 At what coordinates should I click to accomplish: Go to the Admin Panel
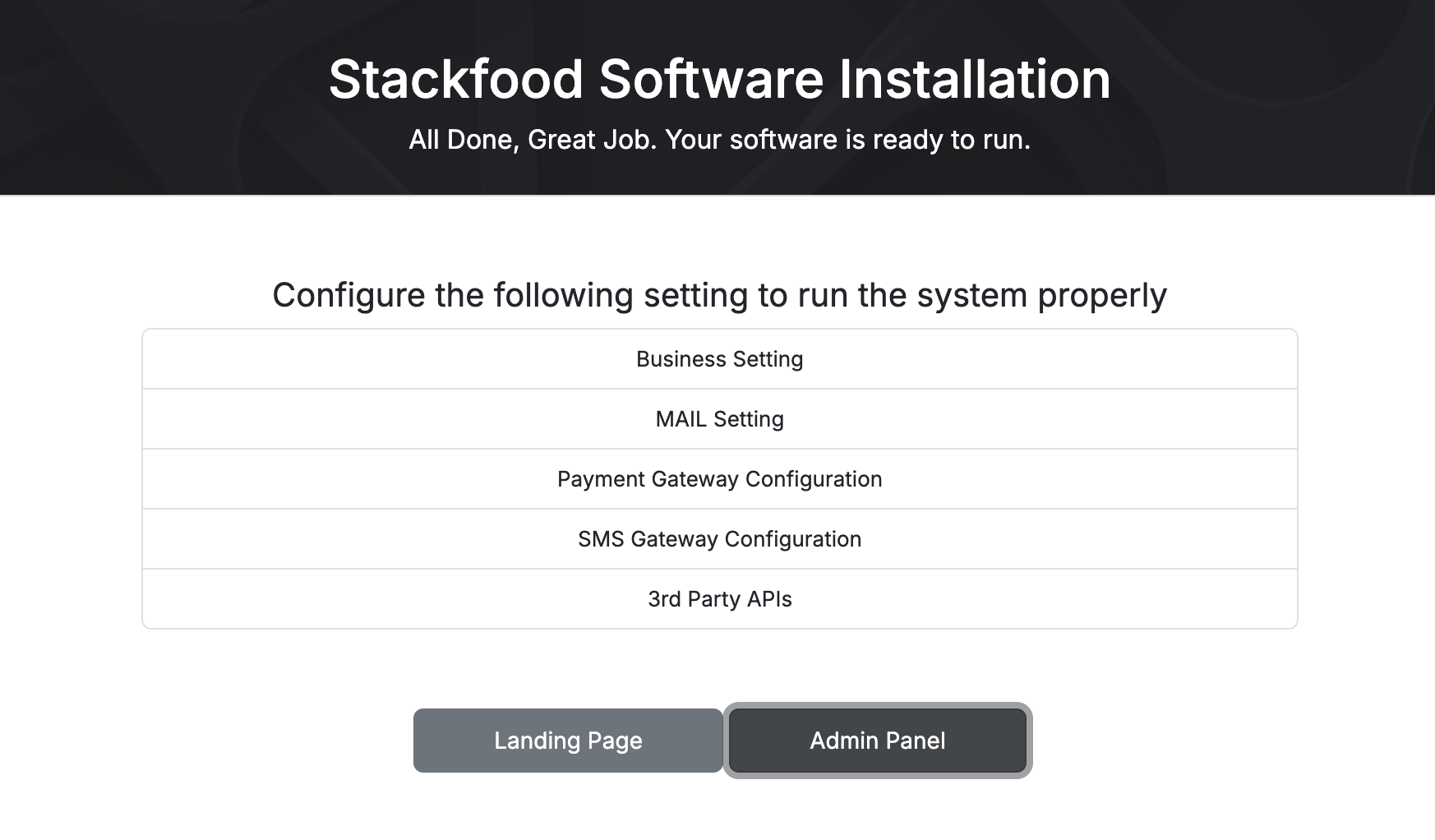click(x=878, y=741)
